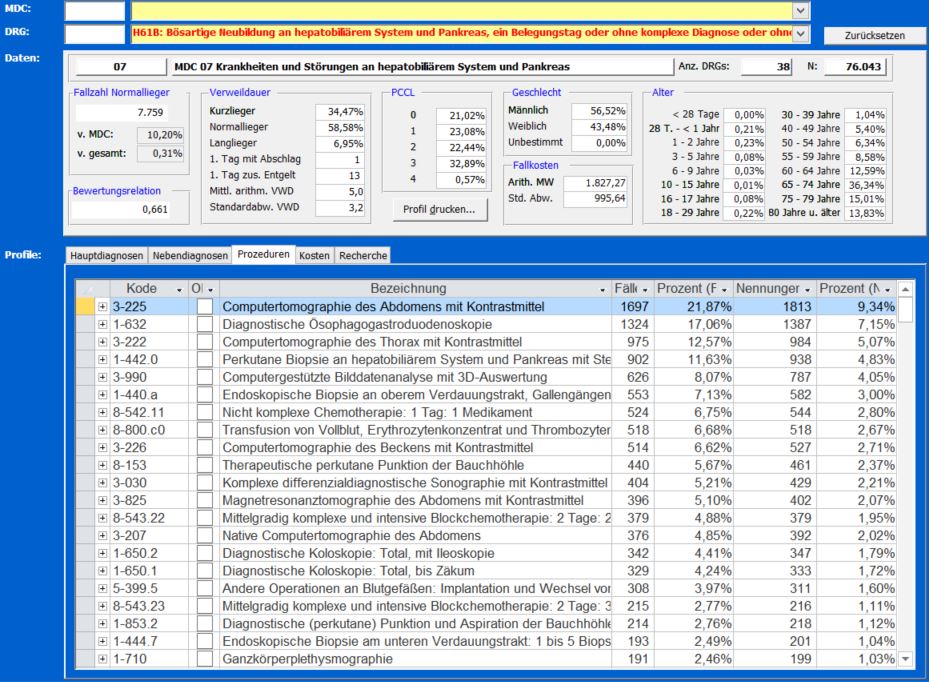Open the Kosten tab

(314, 255)
